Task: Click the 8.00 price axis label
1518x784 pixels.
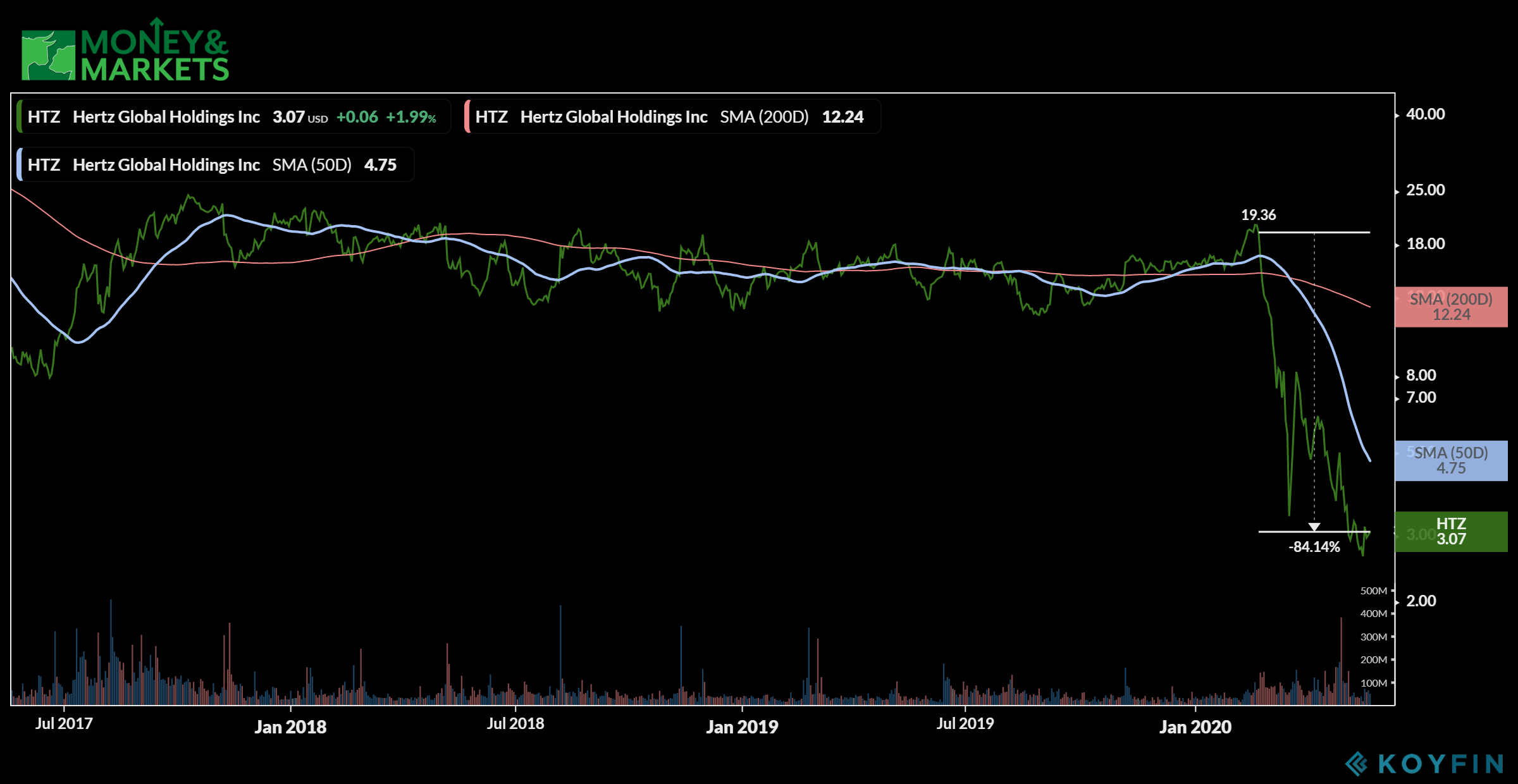Action: 1421,376
